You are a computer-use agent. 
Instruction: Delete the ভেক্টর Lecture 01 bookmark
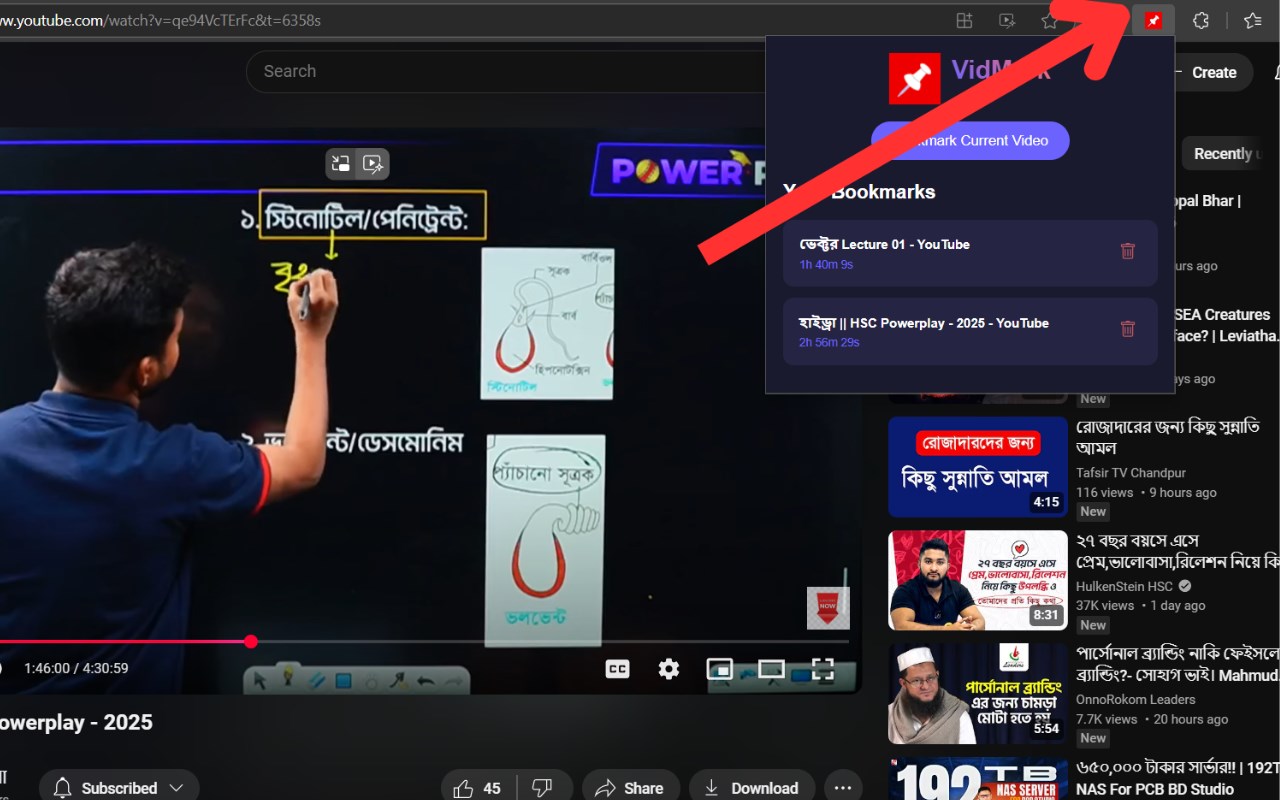pos(1128,251)
